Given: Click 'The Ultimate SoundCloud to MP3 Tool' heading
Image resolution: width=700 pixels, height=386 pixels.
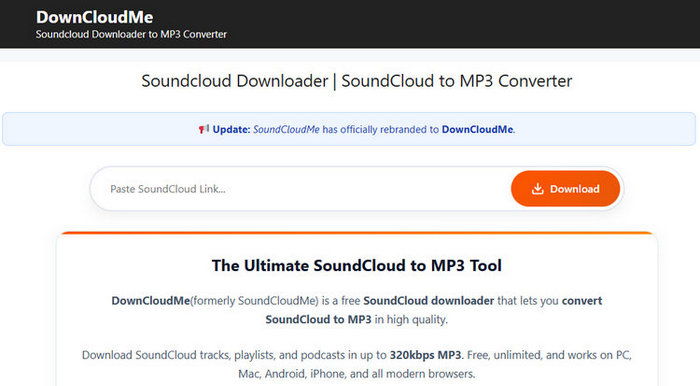Looking at the screenshot, I should 357,266.
